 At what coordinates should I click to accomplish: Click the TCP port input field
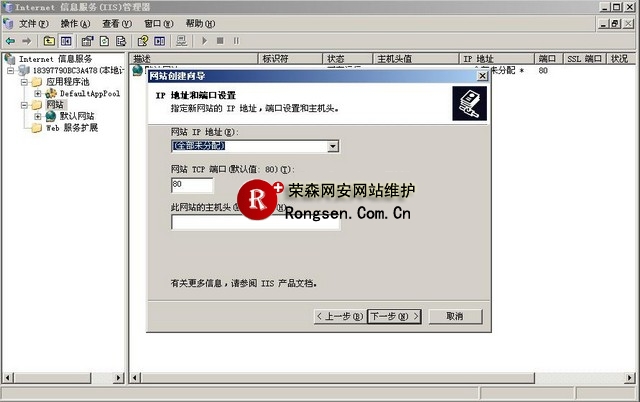pyautogui.click(x=192, y=185)
